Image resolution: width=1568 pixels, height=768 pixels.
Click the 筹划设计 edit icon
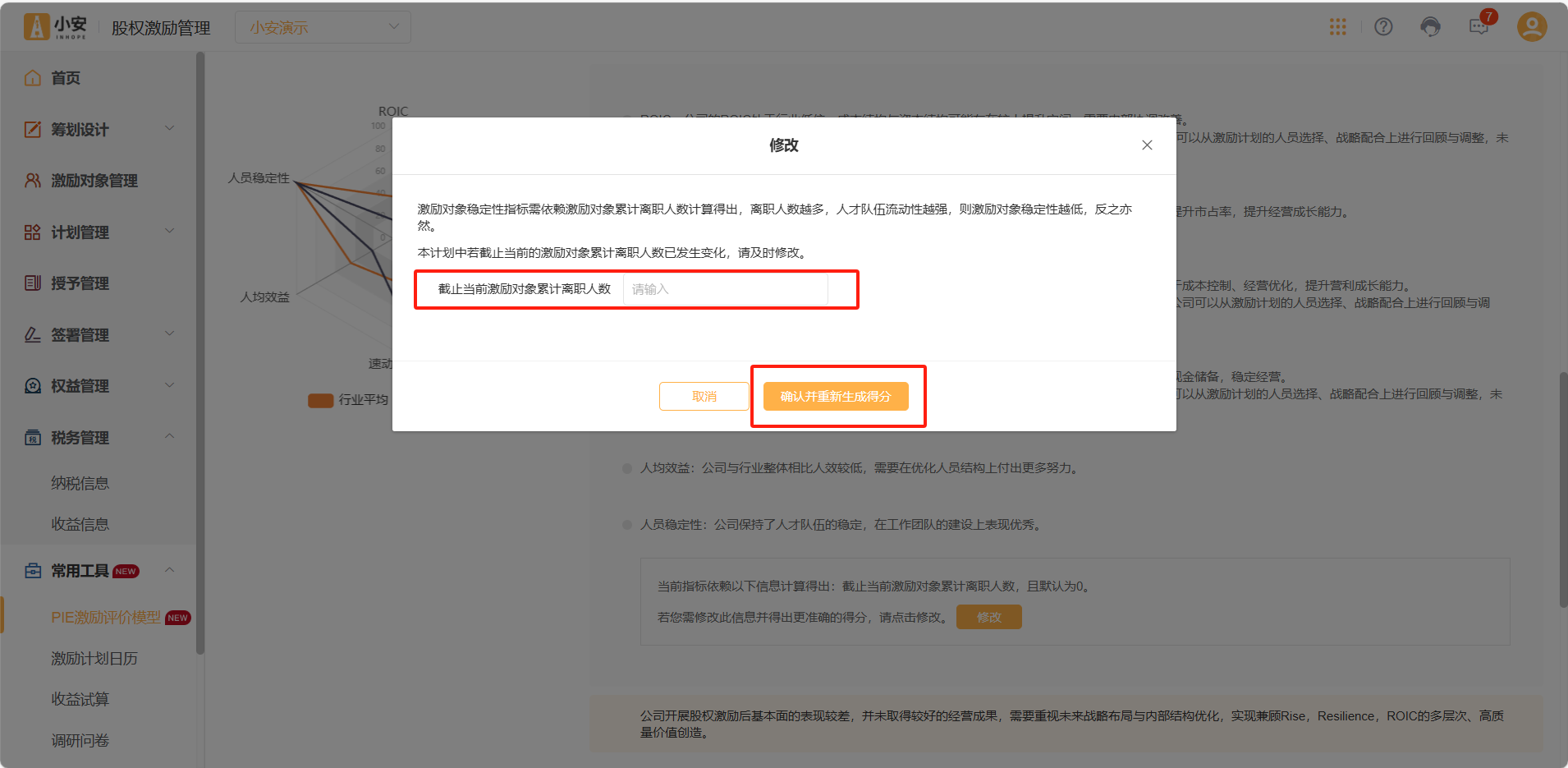click(33, 129)
